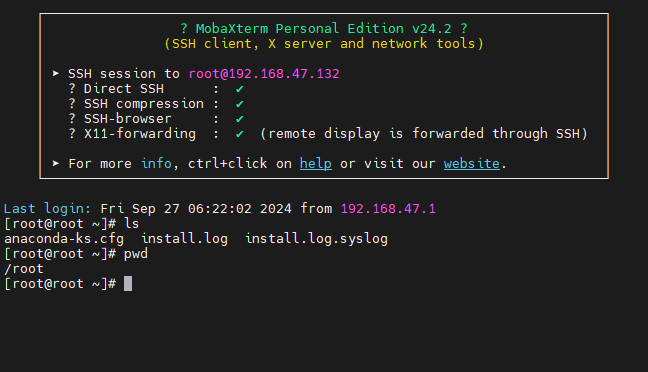Click the install.log.syslog file name

317,238
